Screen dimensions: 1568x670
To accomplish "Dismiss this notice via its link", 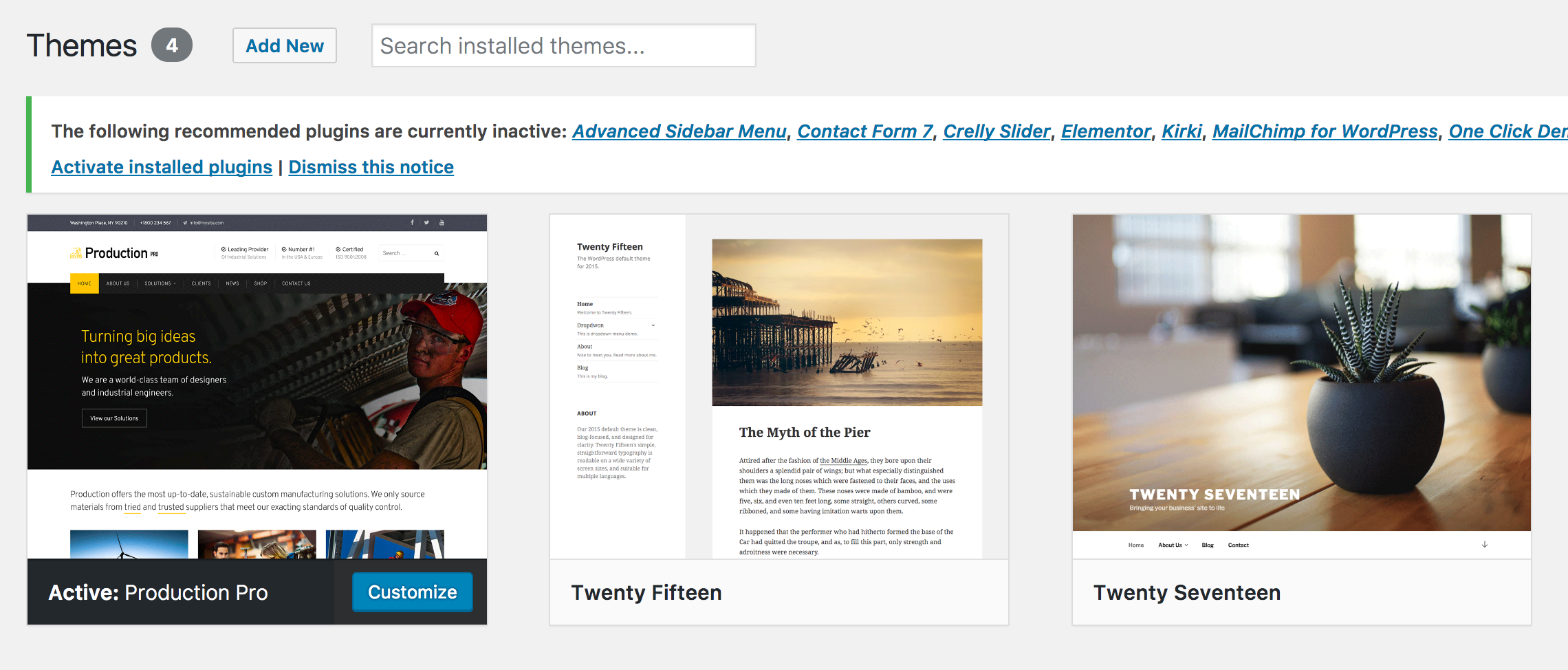I will 371,167.
